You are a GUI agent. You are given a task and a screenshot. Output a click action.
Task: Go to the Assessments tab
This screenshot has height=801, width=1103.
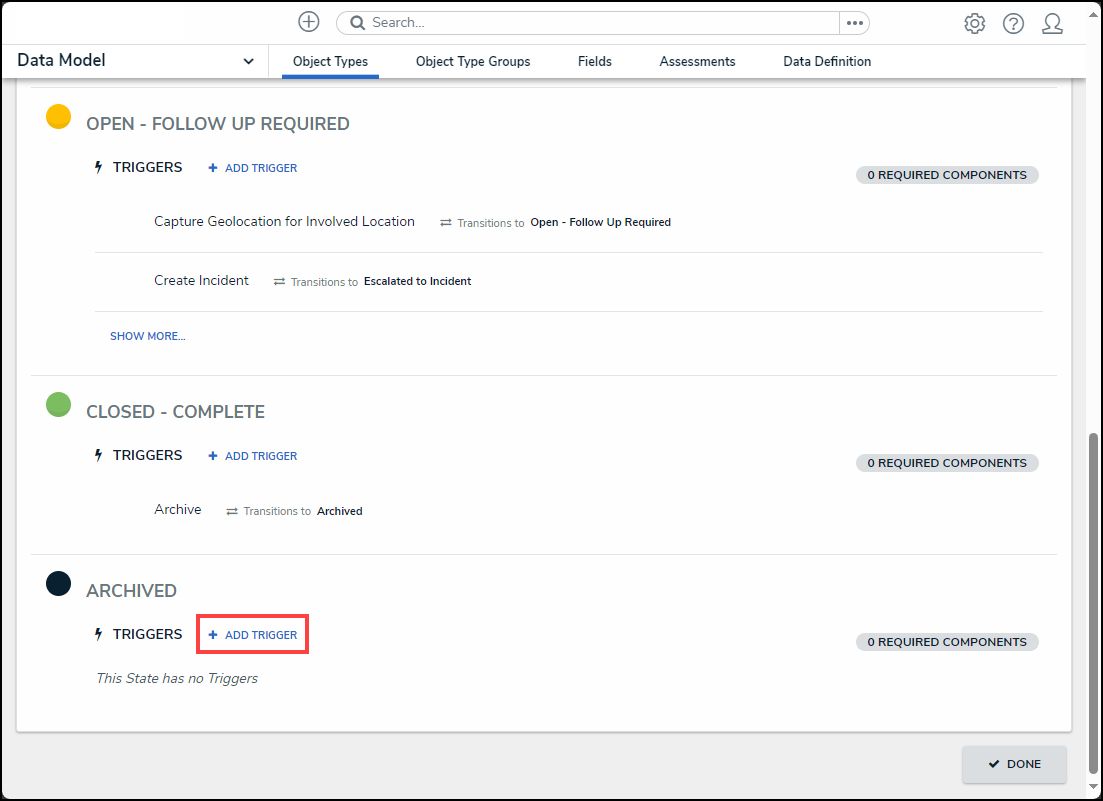pos(697,62)
